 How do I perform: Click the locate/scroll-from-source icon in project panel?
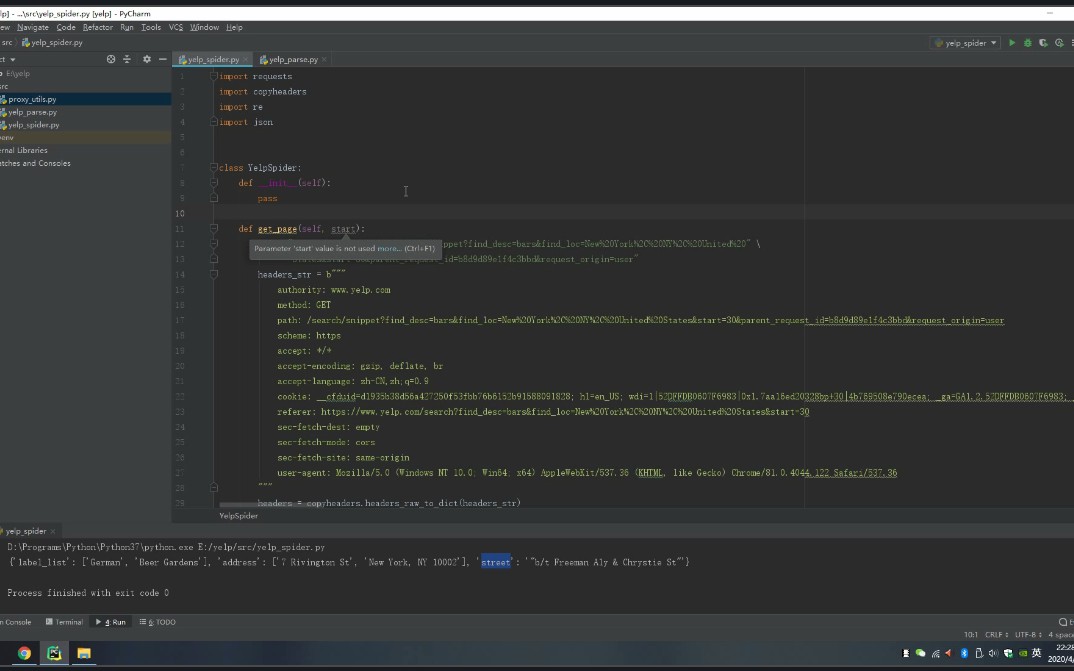111,59
